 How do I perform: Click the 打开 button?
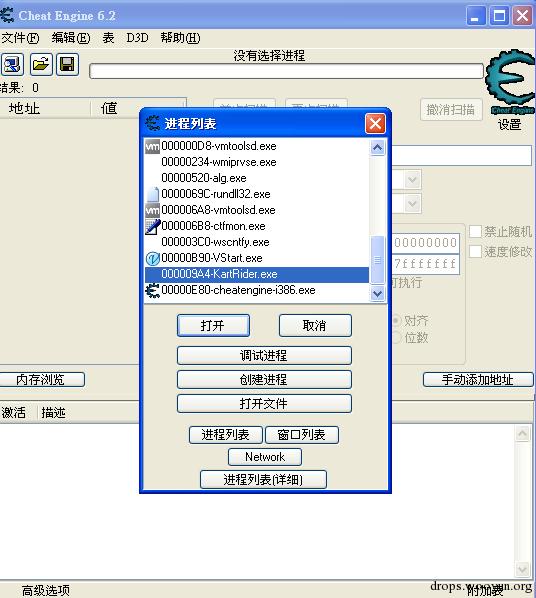click(213, 325)
